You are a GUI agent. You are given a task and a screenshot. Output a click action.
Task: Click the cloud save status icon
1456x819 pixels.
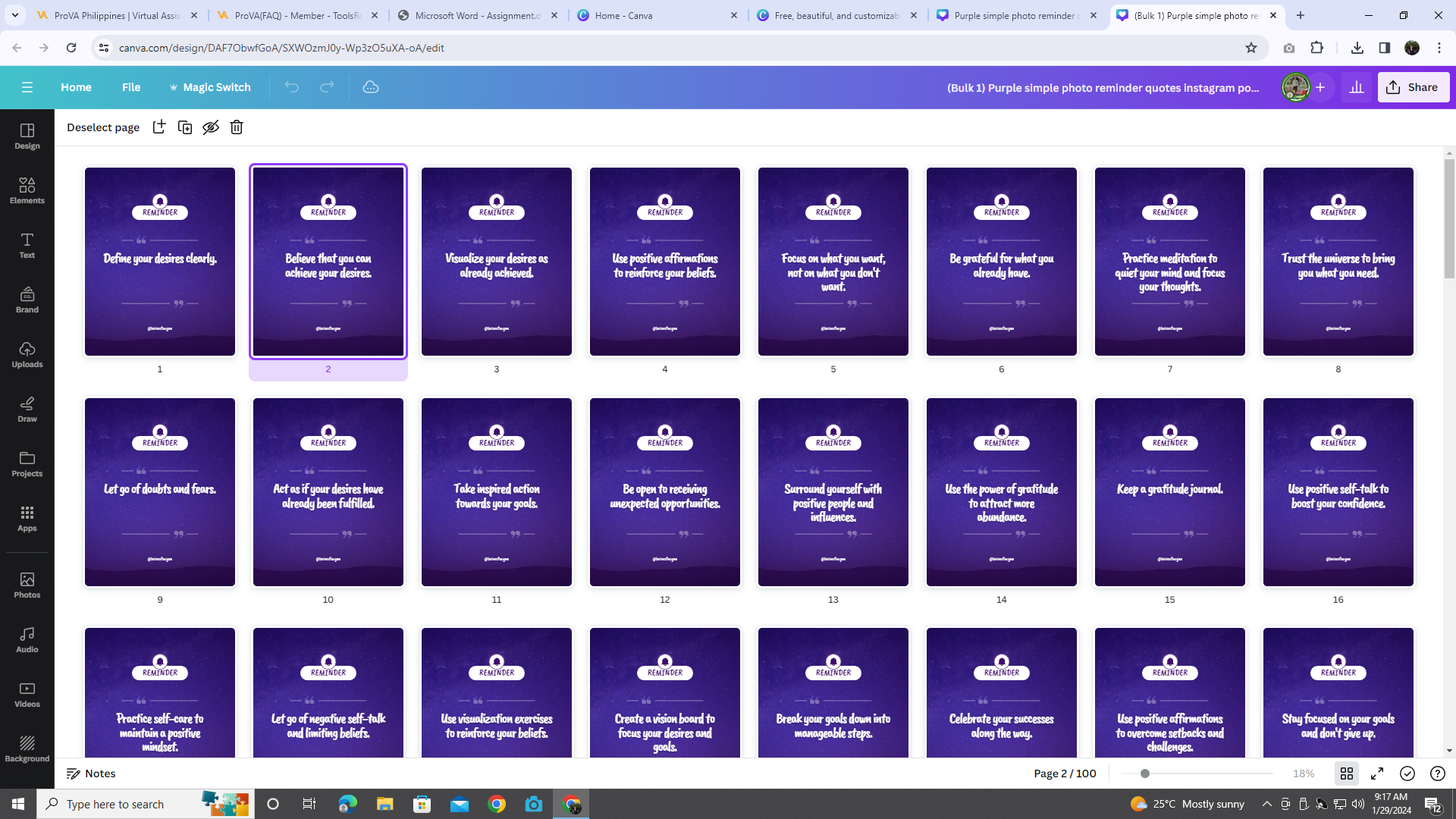click(x=371, y=87)
